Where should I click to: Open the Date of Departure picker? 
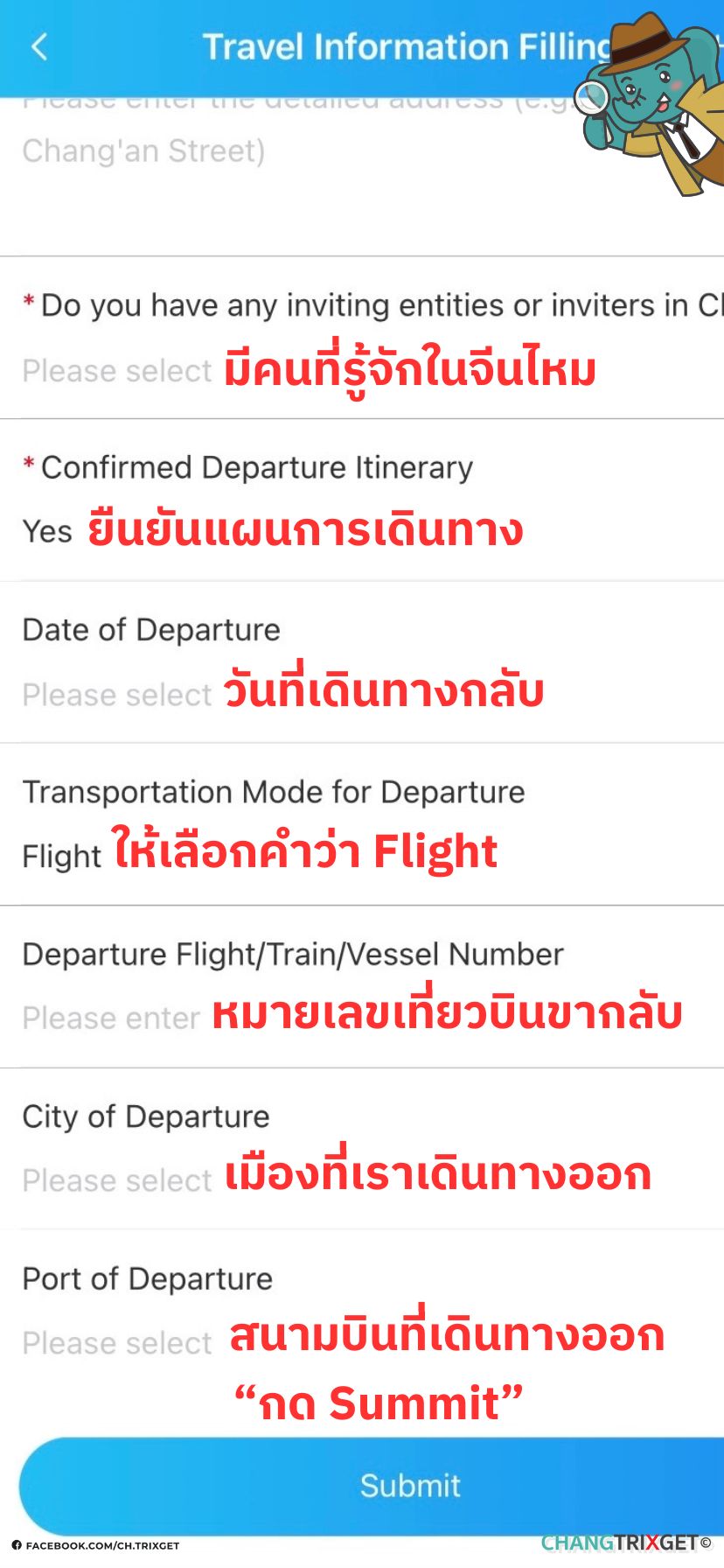117,695
